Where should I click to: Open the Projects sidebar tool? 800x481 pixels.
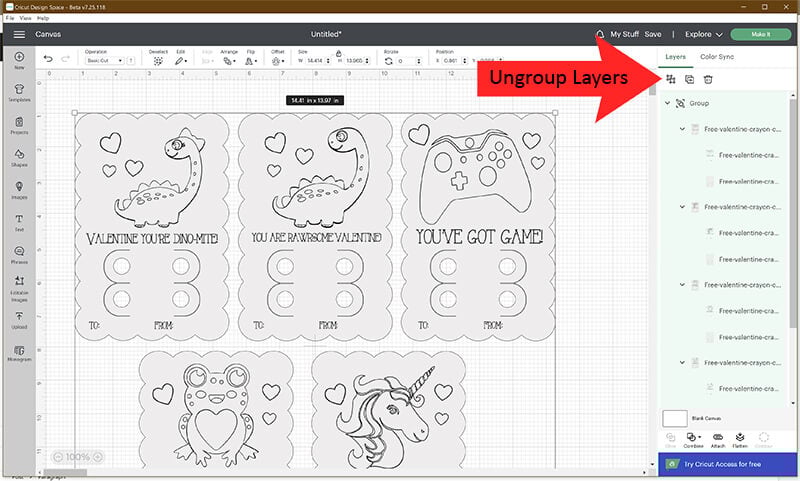click(x=19, y=125)
